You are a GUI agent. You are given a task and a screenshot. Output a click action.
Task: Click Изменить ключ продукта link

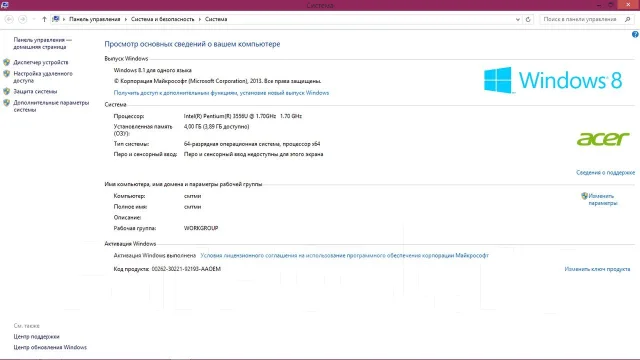click(597, 269)
